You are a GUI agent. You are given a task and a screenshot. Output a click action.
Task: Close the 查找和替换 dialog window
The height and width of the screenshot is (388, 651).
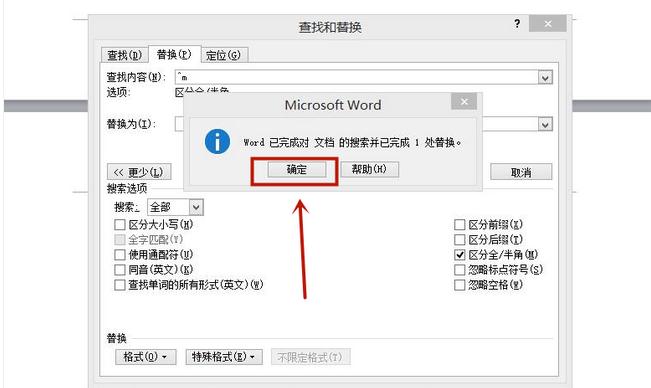pyautogui.click(x=548, y=24)
